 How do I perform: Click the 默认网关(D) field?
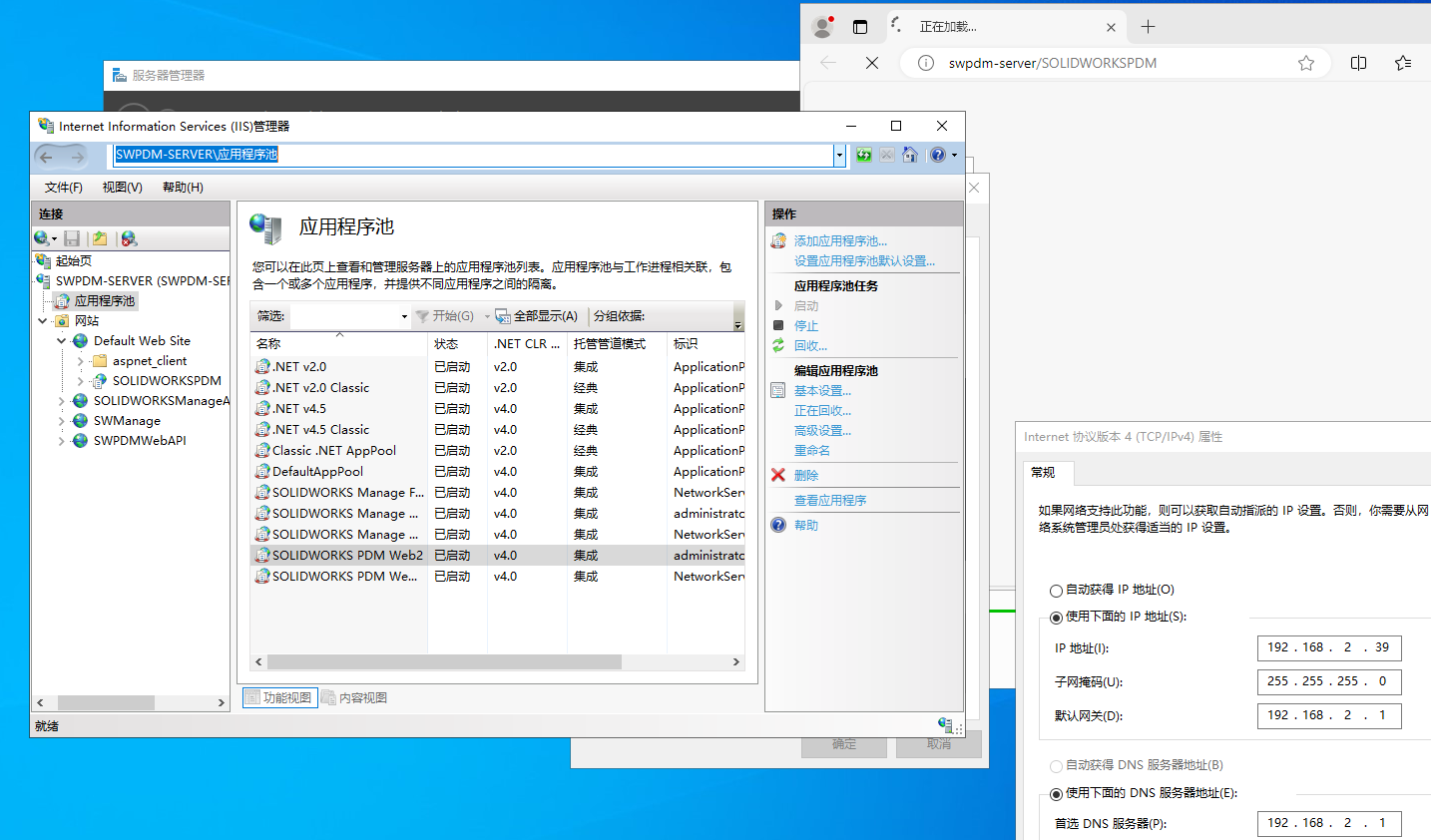[x=1329, y=716]
